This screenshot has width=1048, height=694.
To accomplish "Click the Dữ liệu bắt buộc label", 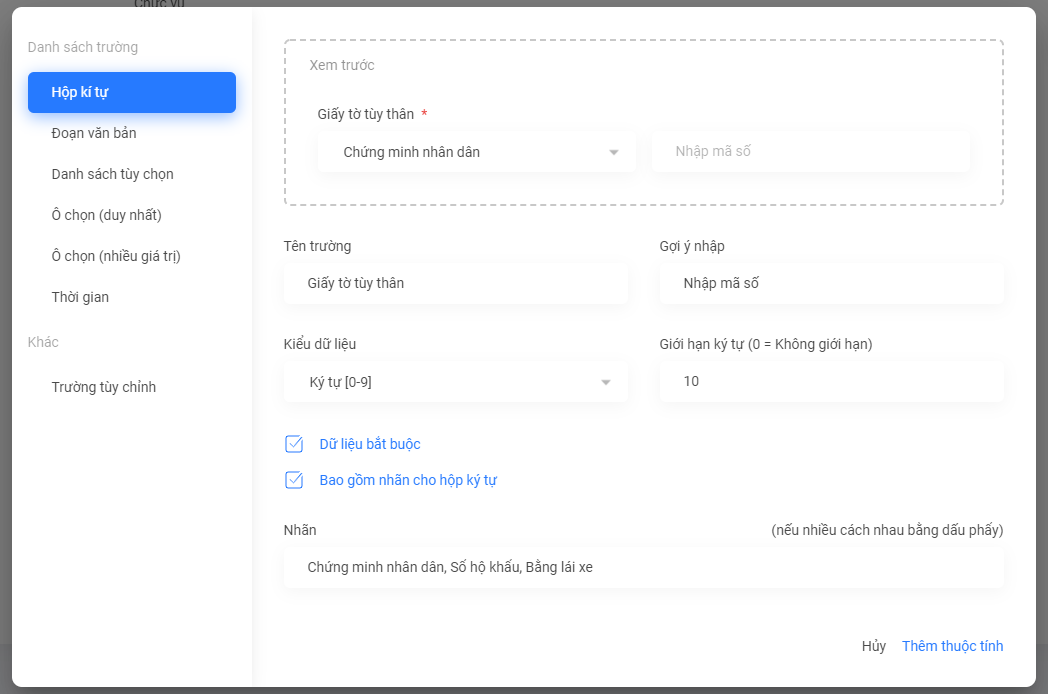I will pos(370,444).
